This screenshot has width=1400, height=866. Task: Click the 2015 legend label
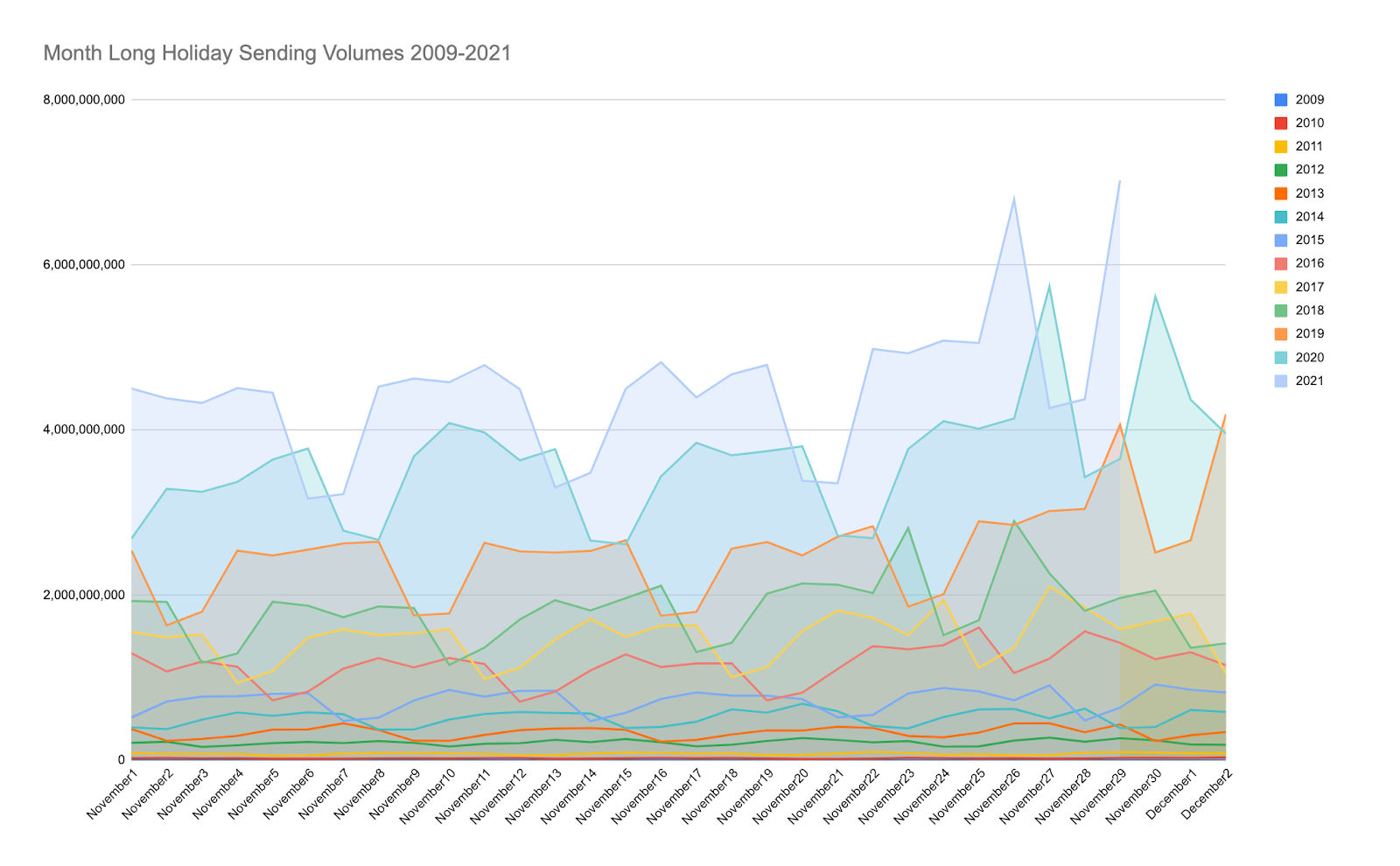tap(1309, 241)
